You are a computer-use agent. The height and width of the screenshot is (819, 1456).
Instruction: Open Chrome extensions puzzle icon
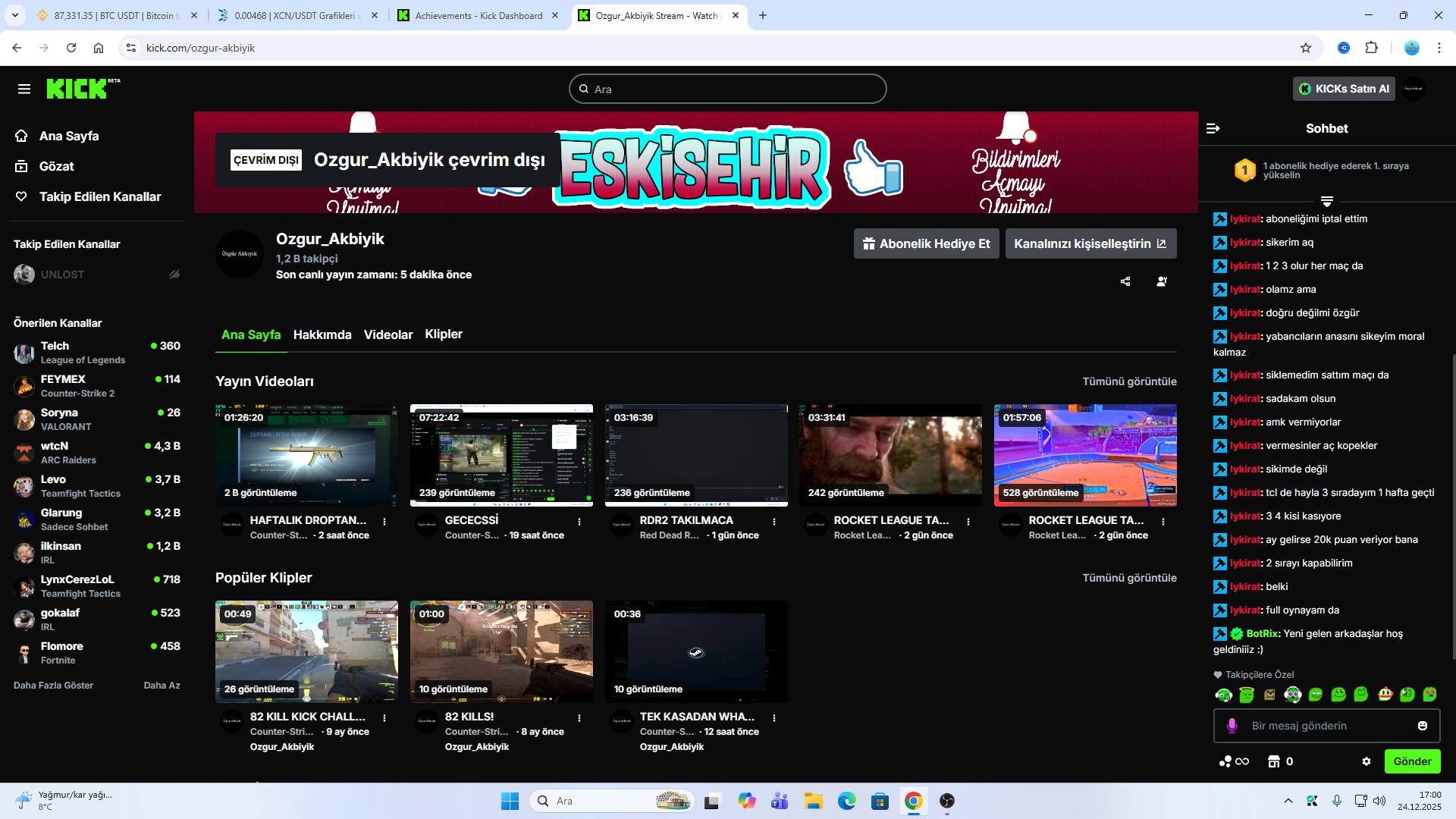coord(1371,48)
